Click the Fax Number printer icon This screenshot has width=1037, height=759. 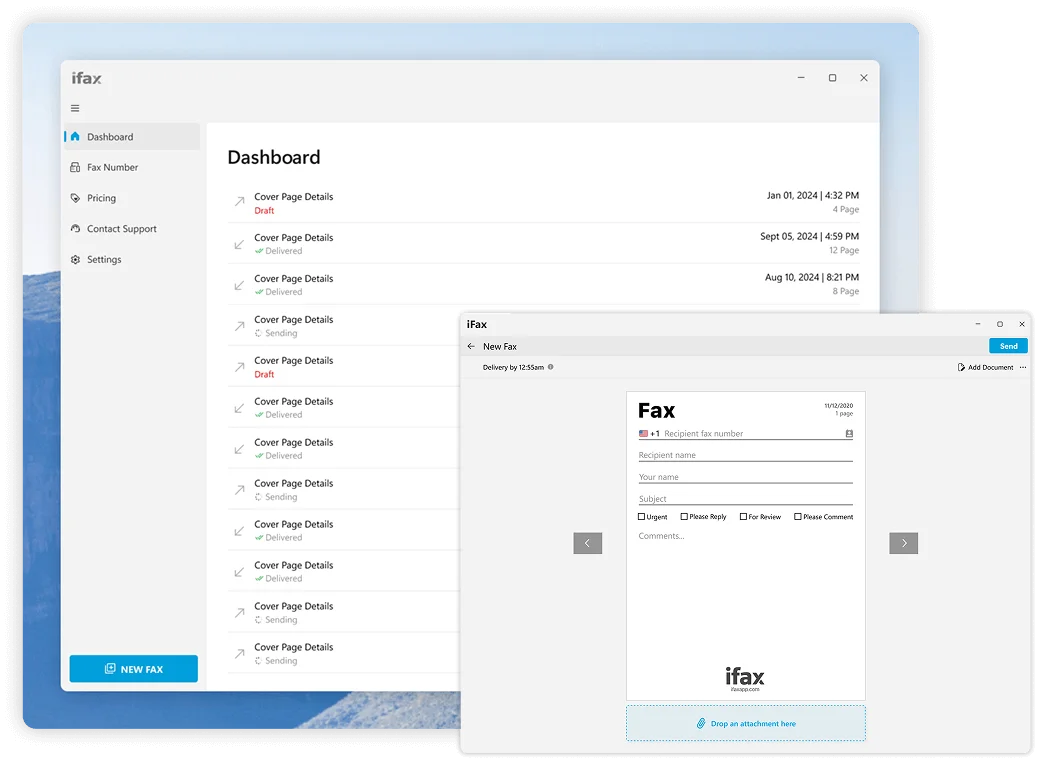[75, 167]
